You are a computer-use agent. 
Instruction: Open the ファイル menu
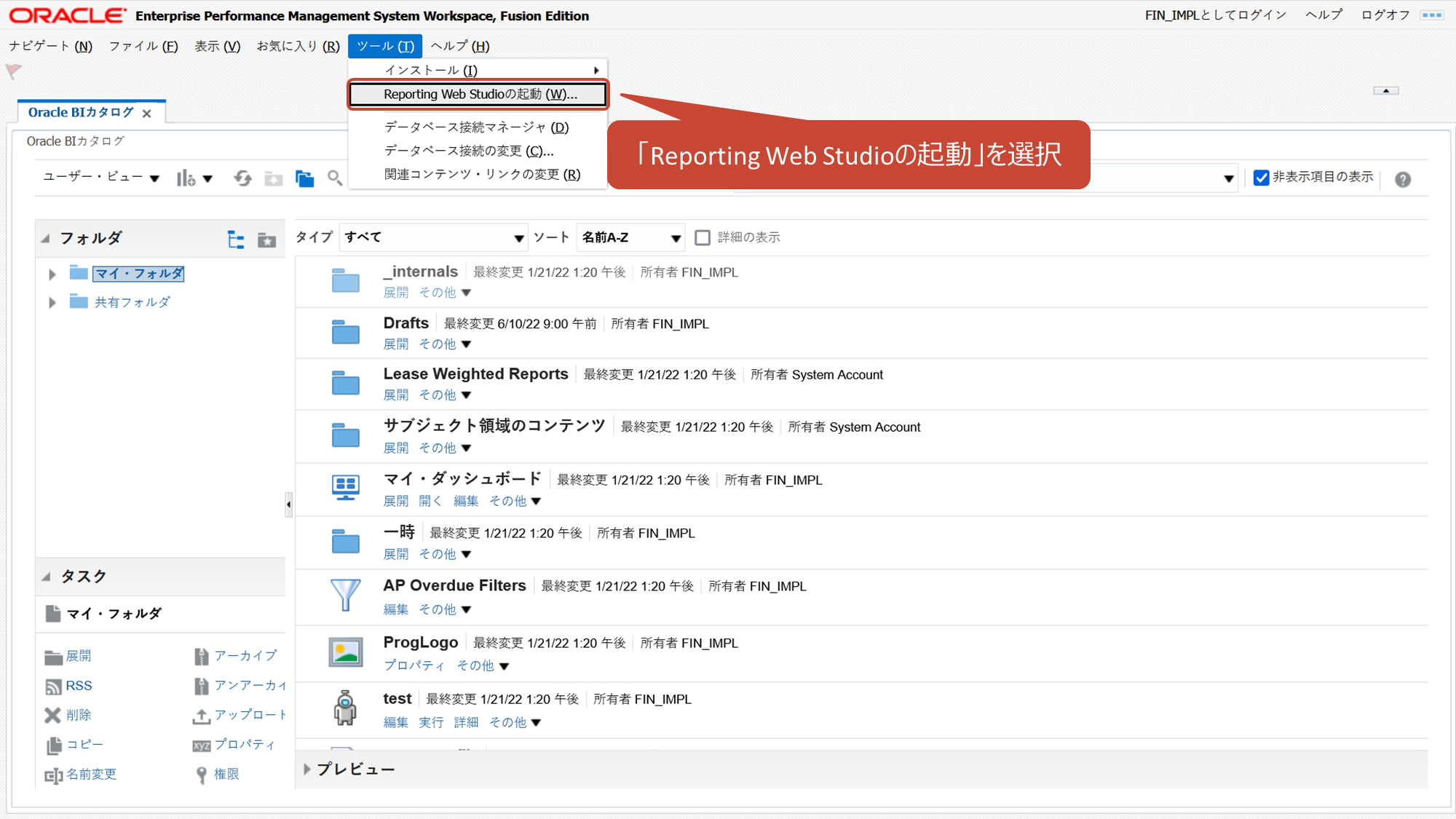click(x=143, y=46)
